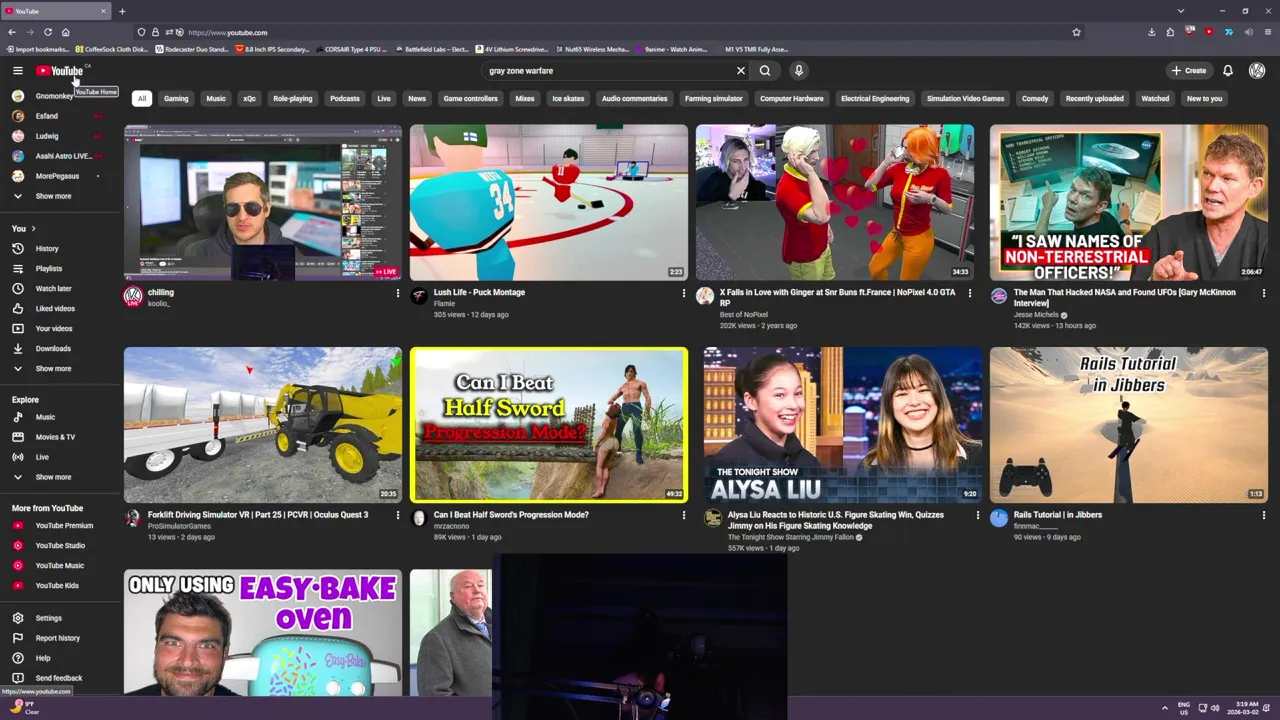Open the Alysa Liu Tonight Show thumbnail
1280x720 pixels.
click(x=840, y=425)
